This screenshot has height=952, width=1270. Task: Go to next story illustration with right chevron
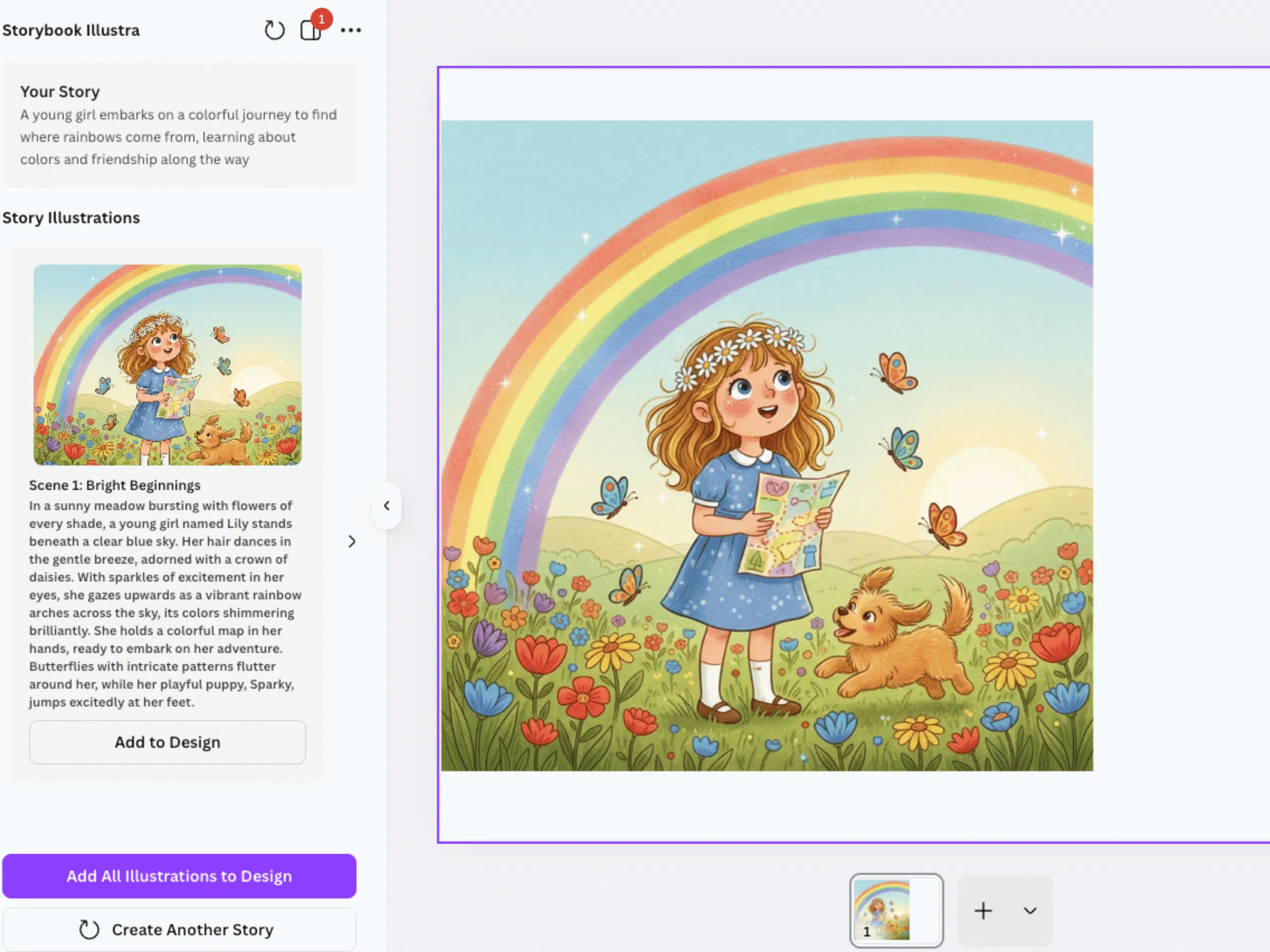(352, 542)
